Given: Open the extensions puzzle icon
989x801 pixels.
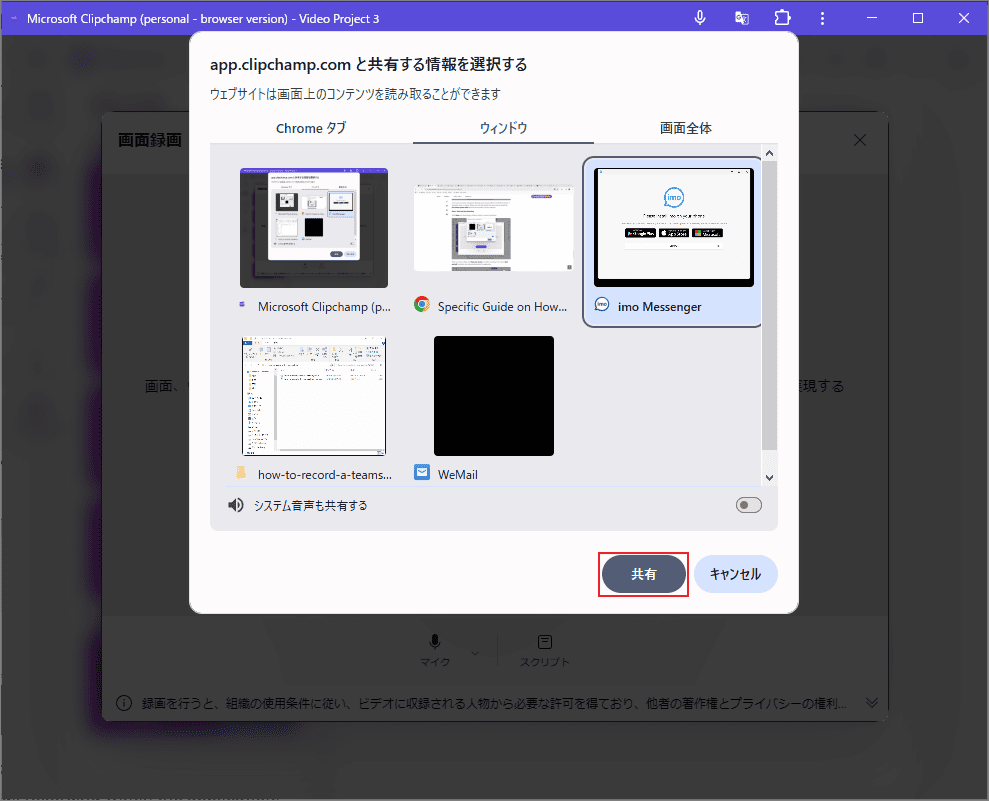Looking at the screenshot, I should click(x=782, y=18).
